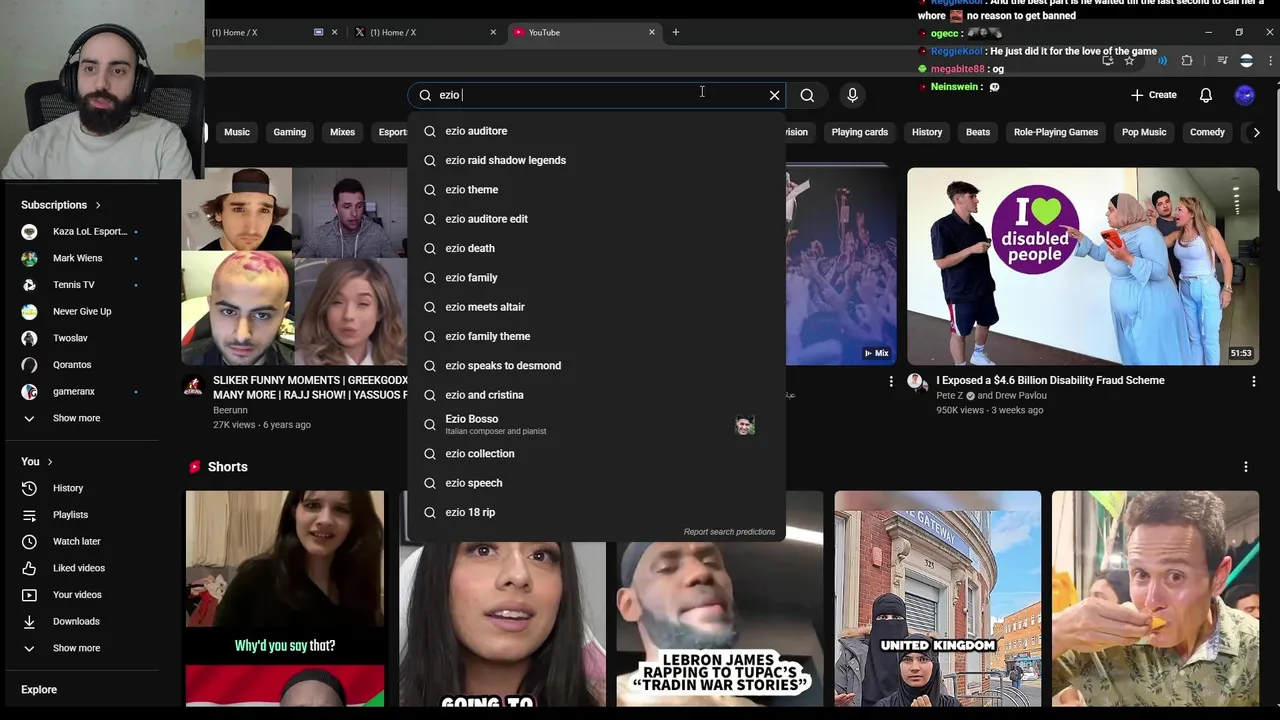
Task: Select the Role-Playing Games chip
Action: click(x=1056, y=132)
